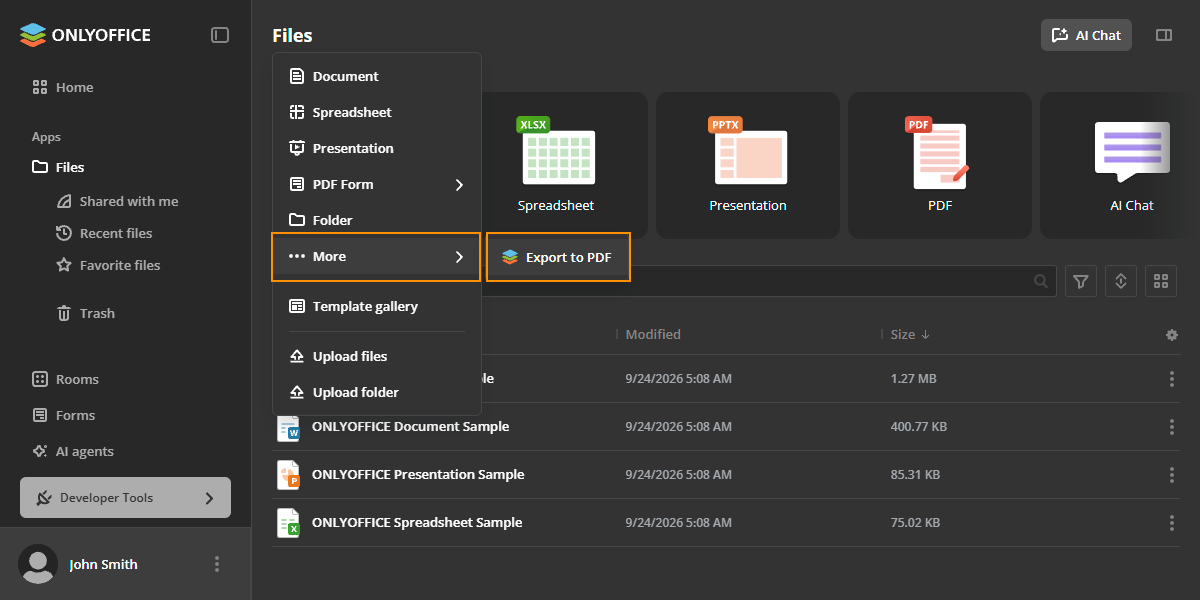Image resolution: width=1200 pixels, height=600 pixels.
Task: Click the Upload files arrow icon
Action: (296, 356)
